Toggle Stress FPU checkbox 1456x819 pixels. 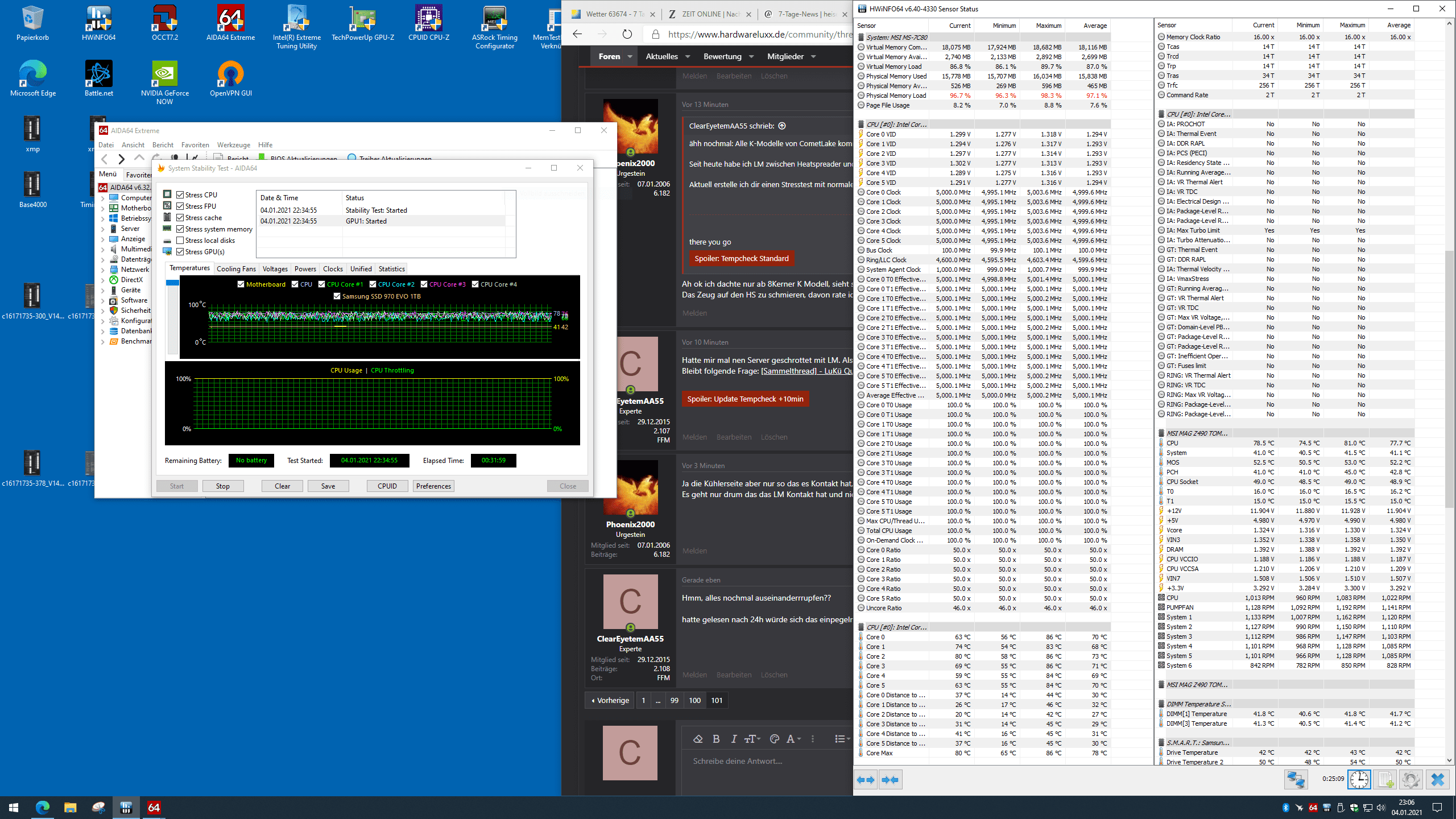[180, 206]
